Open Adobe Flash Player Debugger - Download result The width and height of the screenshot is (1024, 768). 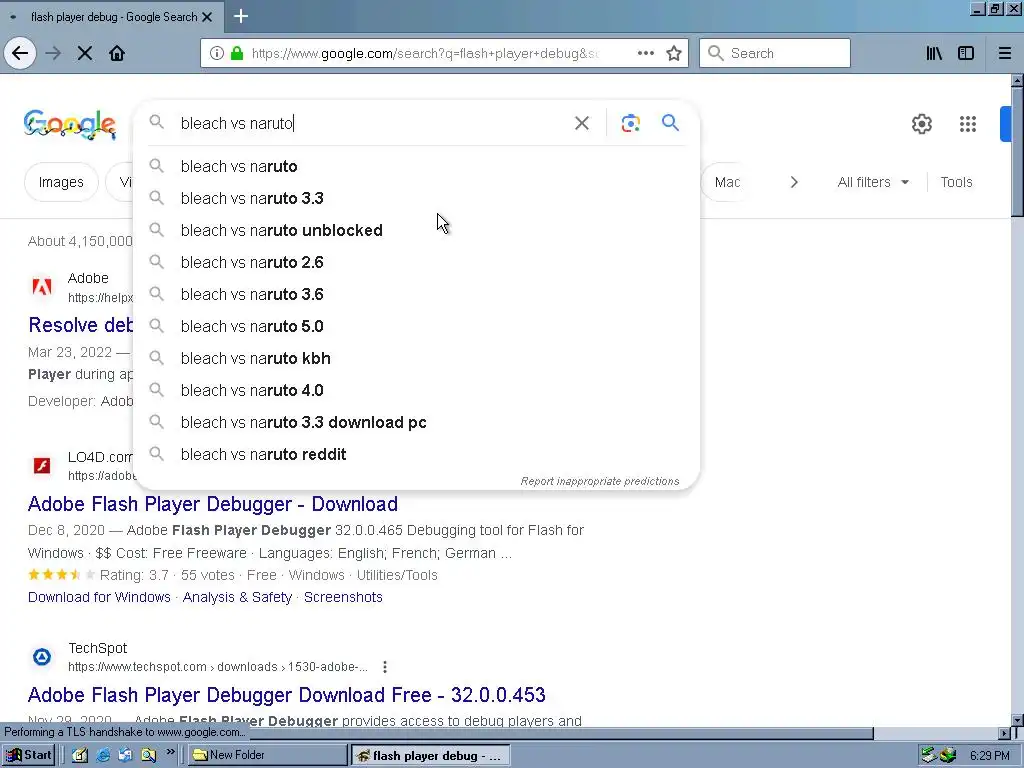coord(213,504)
